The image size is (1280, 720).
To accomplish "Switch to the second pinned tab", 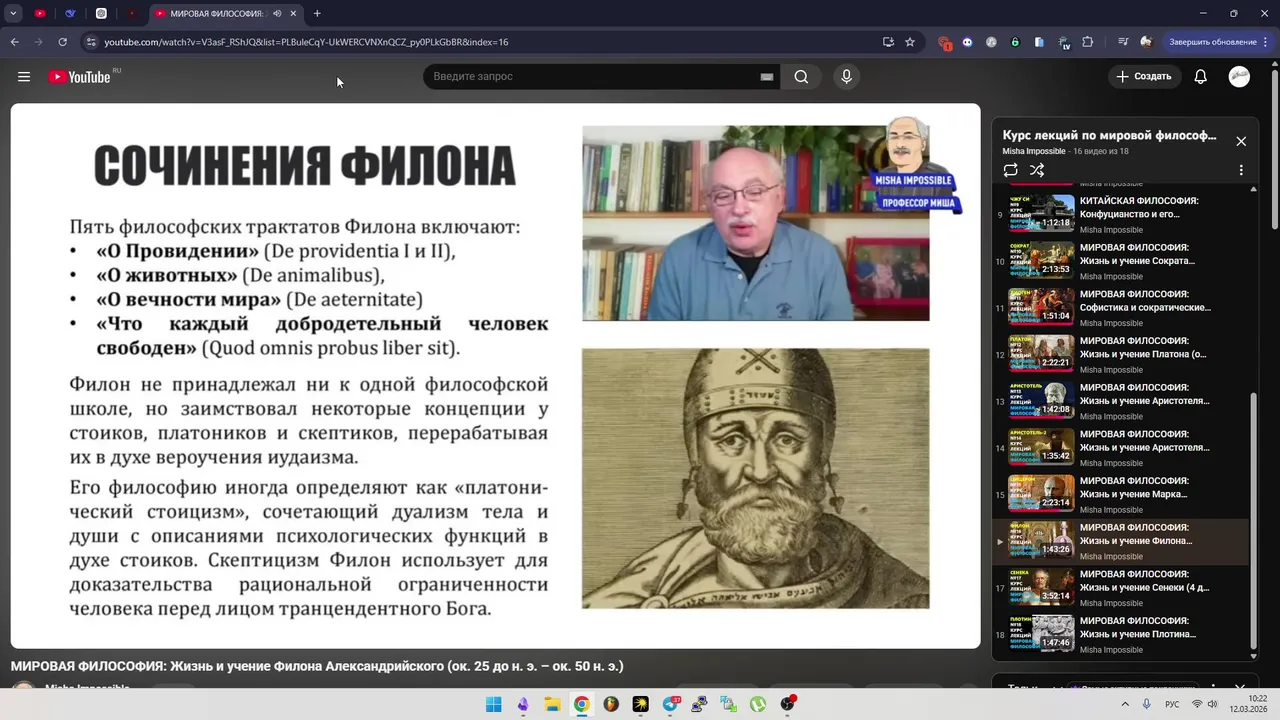I will 70,14.
